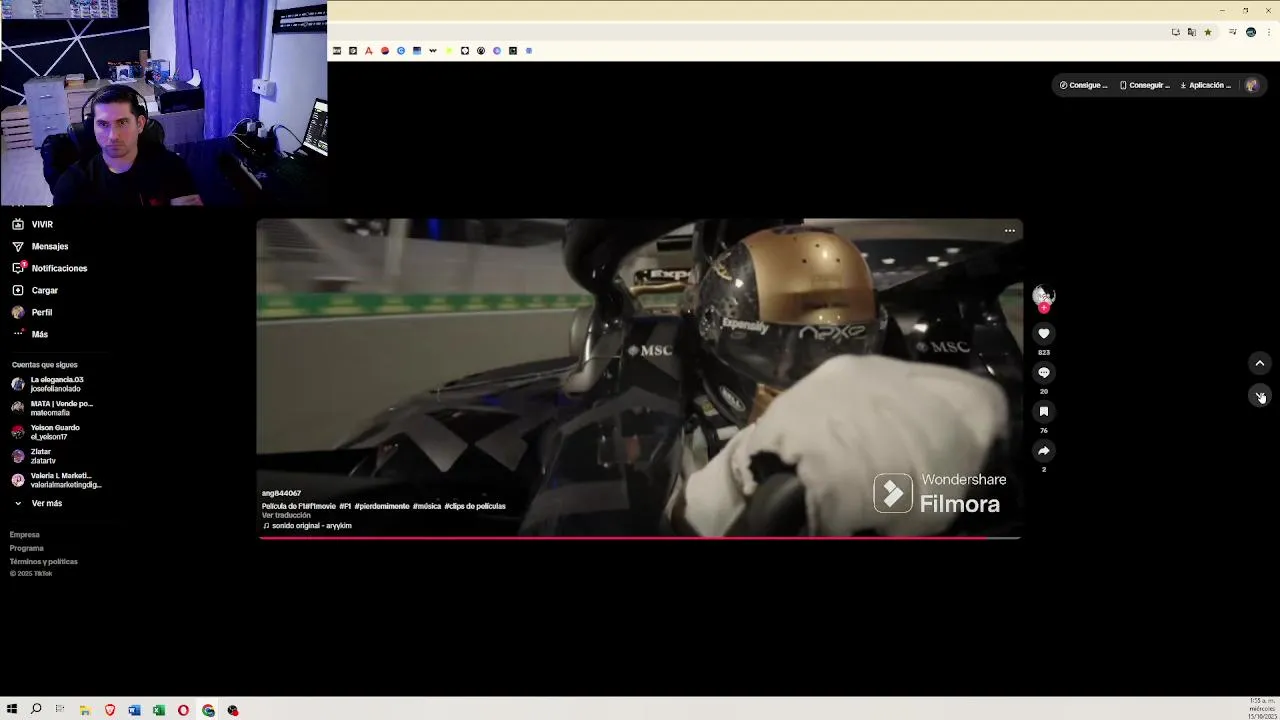Image resolution: width=1280 pixels, height=720 pixels.
Task: Open Microsoft Excel from the taskbar
Action: (x=159, y=711)
